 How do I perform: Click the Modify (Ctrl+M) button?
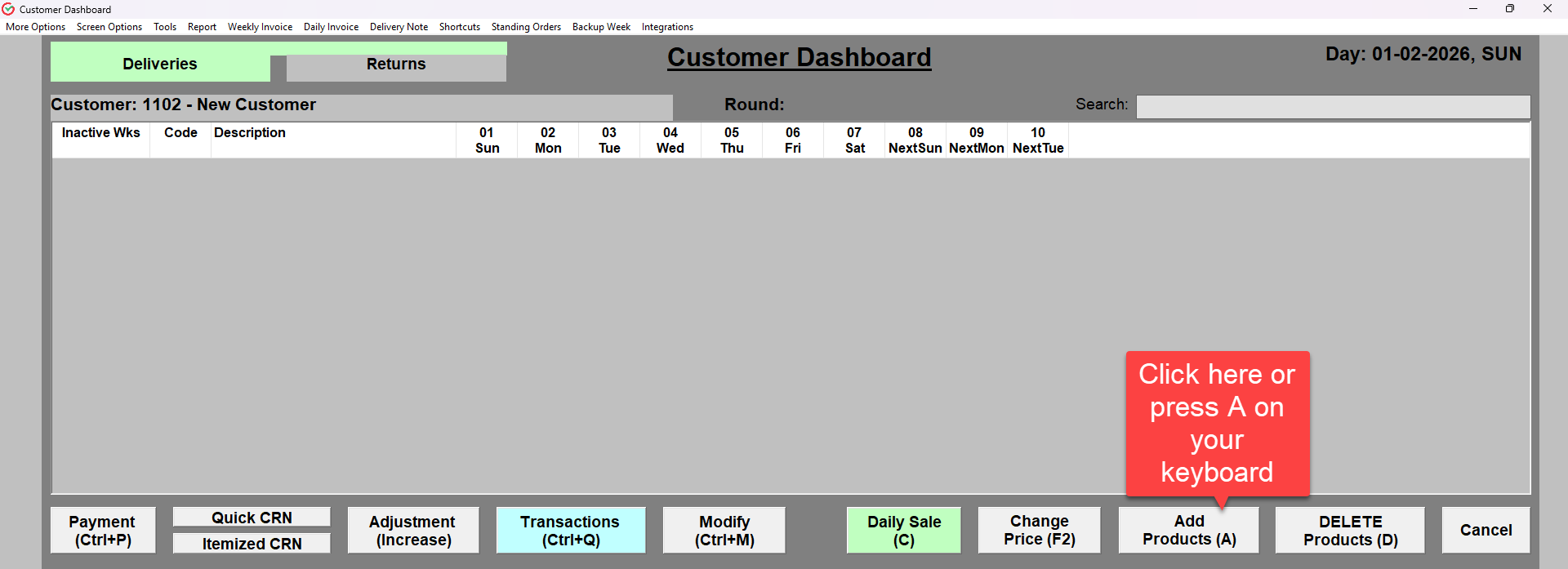click(724, 531)
